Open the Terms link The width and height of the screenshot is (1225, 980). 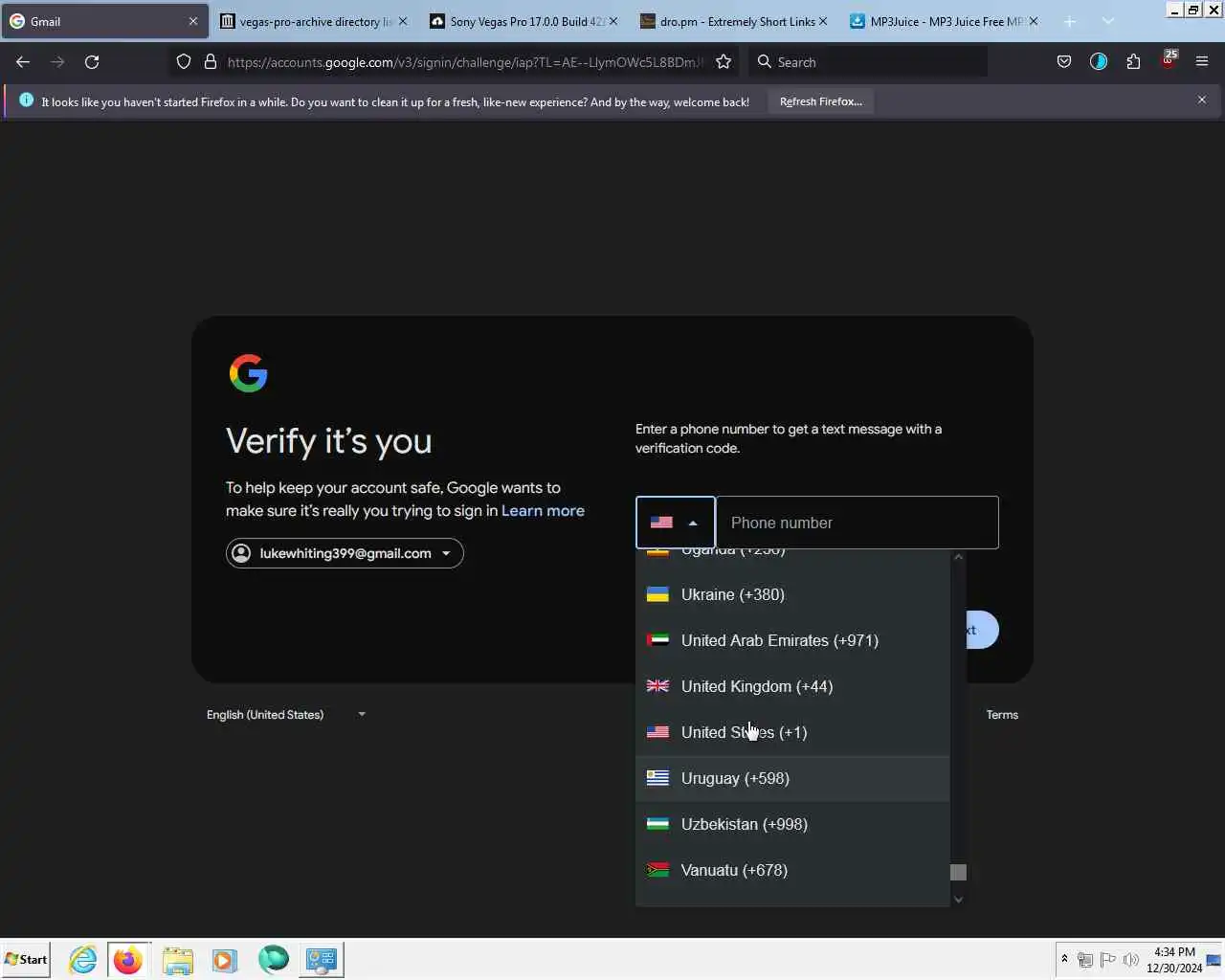pos(1002,715)
